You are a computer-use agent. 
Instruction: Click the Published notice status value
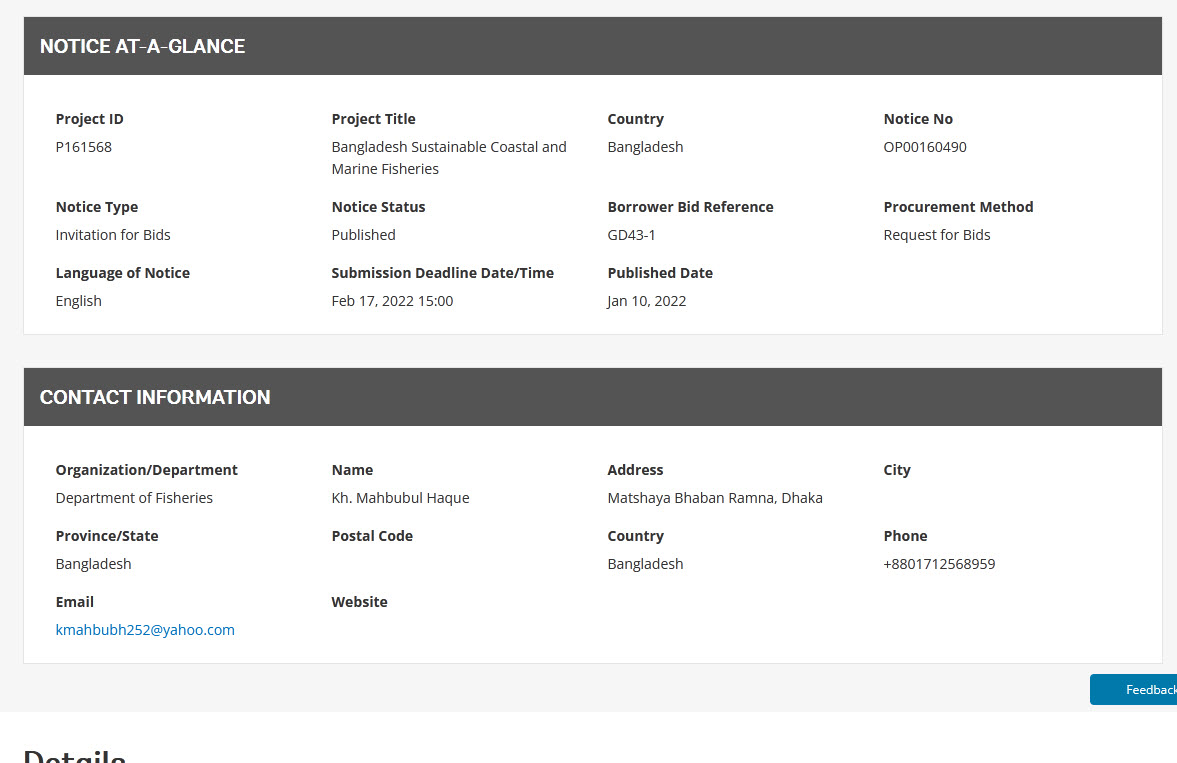pos(363,235)
